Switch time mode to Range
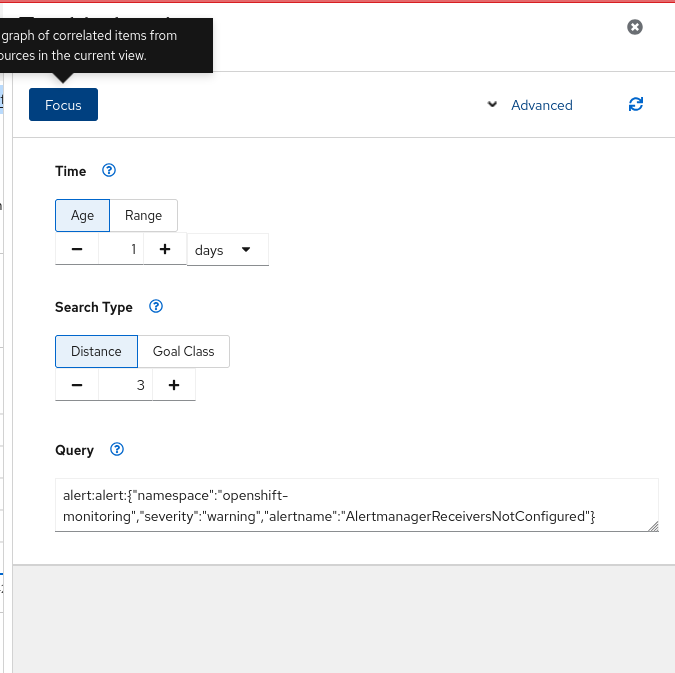 (143, 215)
